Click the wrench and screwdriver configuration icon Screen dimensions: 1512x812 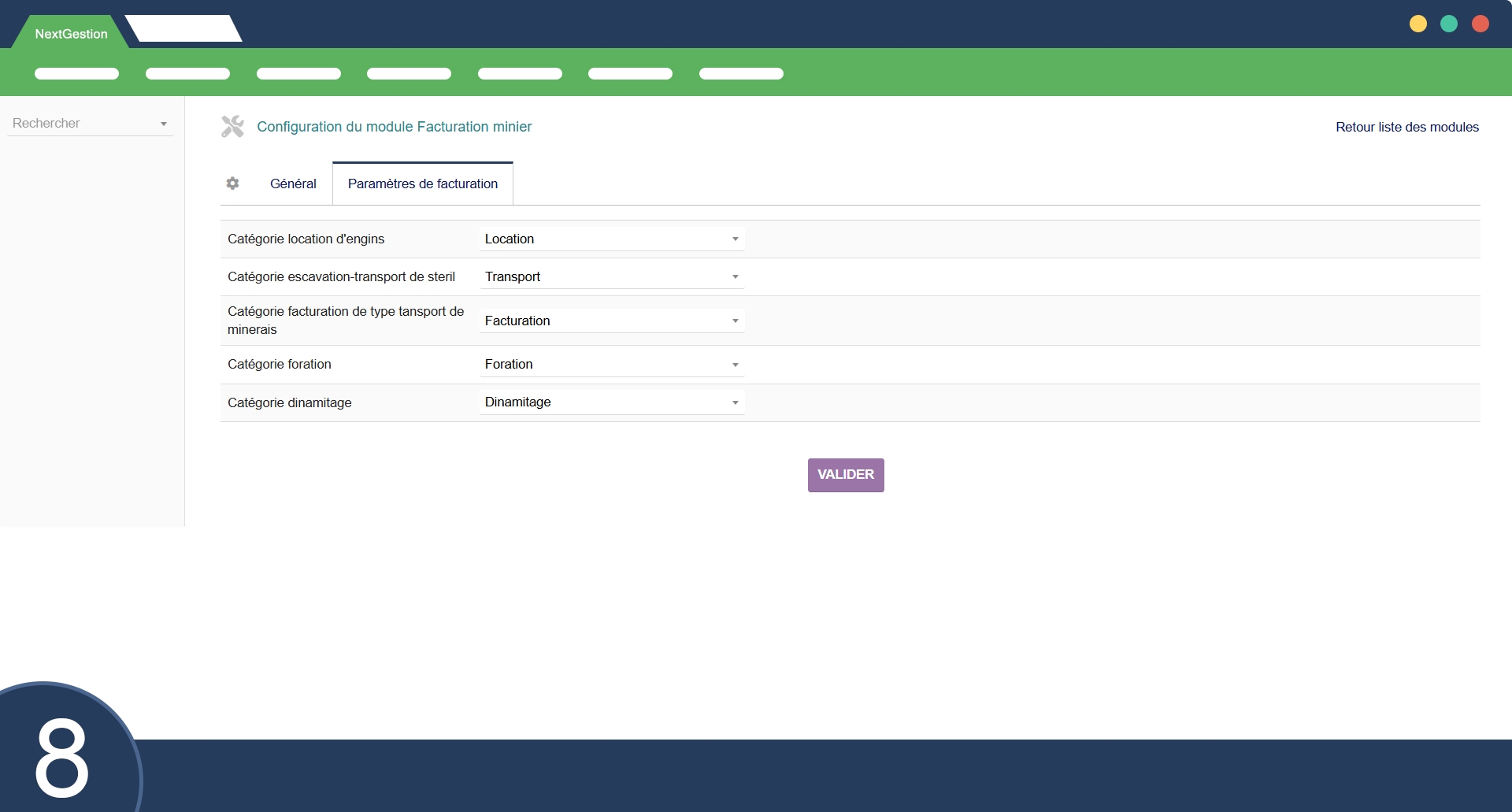point(232,126)
